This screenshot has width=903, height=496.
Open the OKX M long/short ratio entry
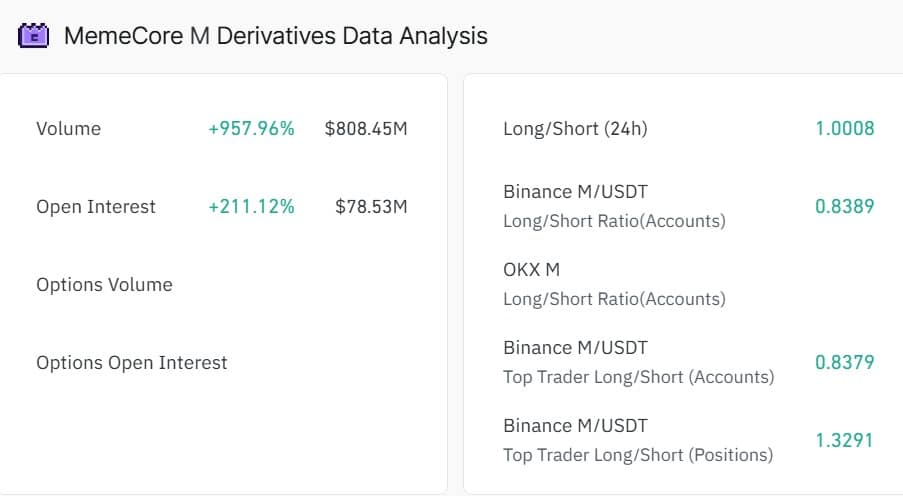tap(614, 283)
